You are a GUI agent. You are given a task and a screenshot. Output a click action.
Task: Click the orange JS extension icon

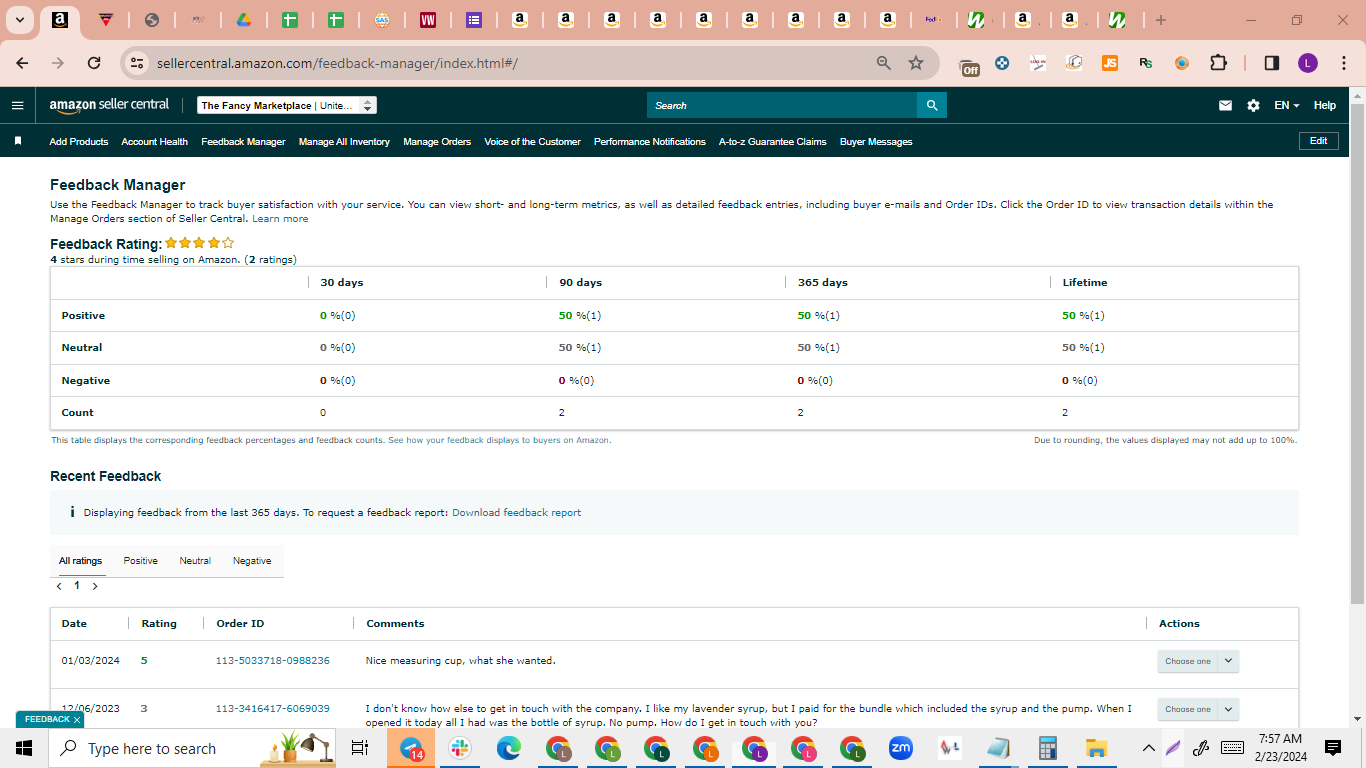1110,63
